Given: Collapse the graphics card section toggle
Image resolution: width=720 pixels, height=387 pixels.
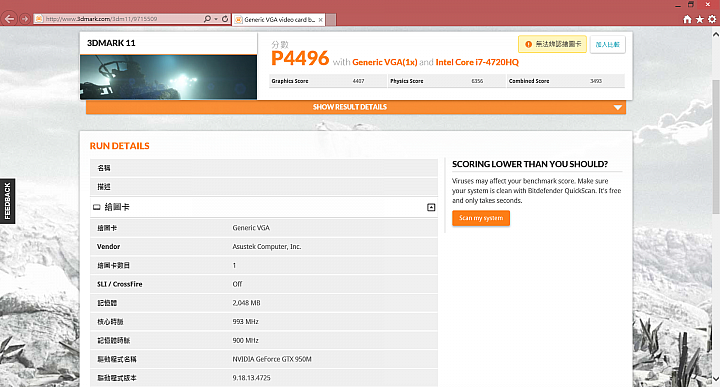Looking at the screenshot, I should (x=431, y=208).
